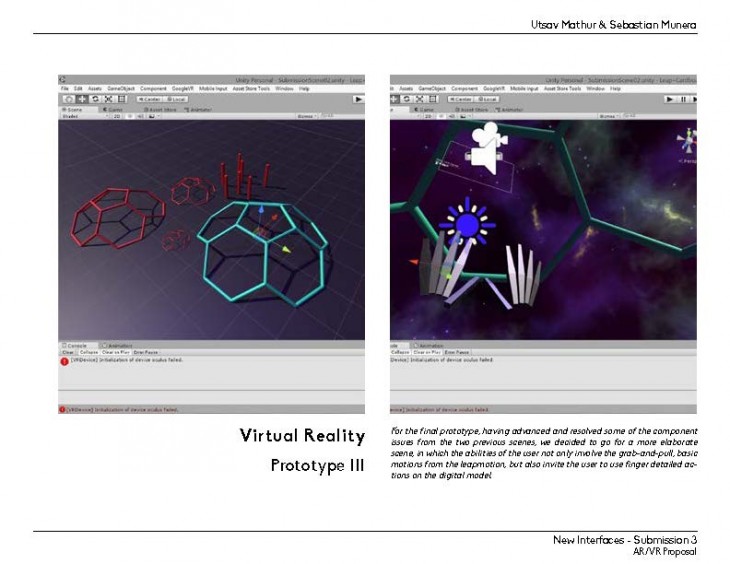Switch to the Game tab in left window
The width and height of the screenshot is (730, 564).
pos(113,108)
